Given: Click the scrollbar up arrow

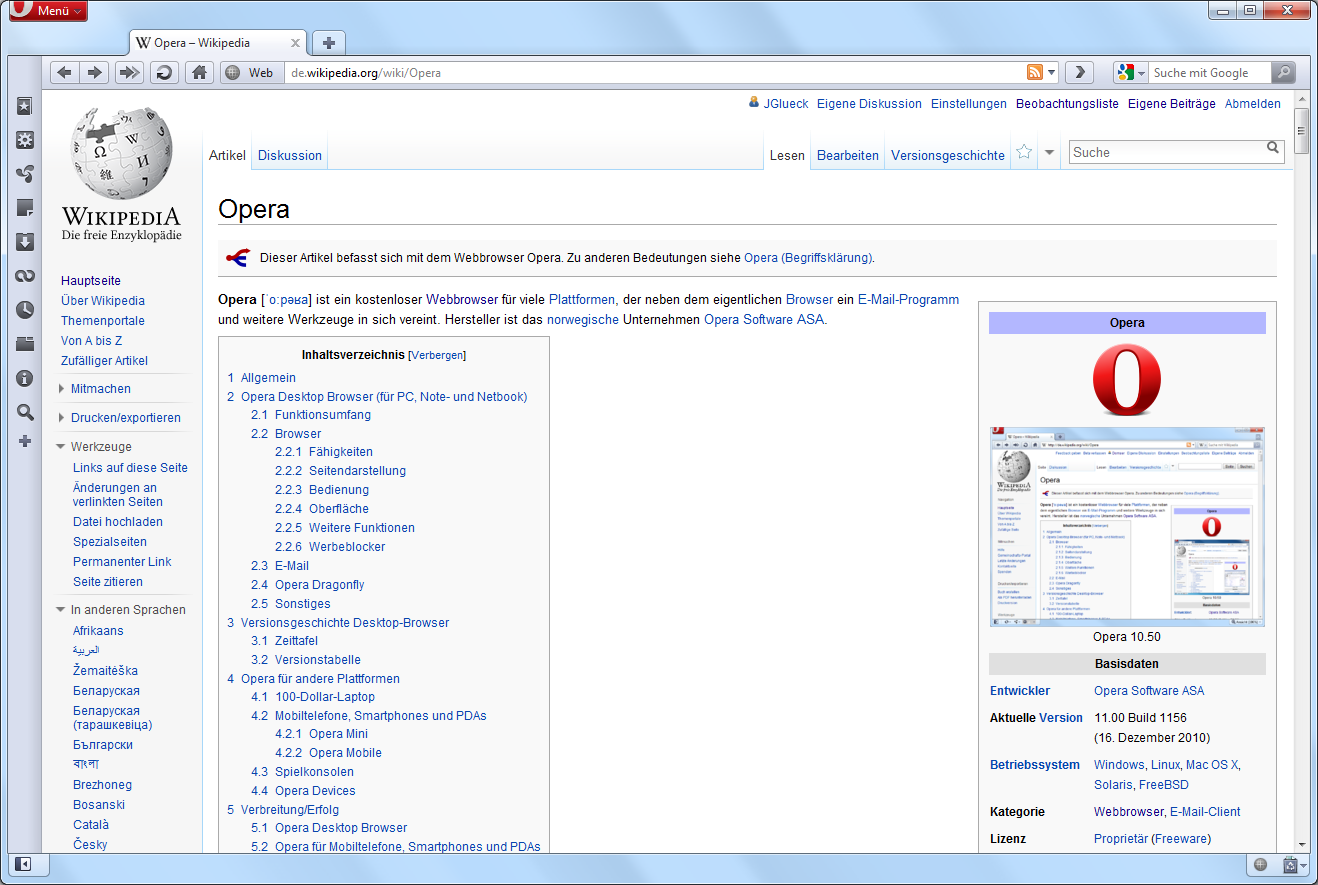Looking at the screenshot, I should point(1301,98).
